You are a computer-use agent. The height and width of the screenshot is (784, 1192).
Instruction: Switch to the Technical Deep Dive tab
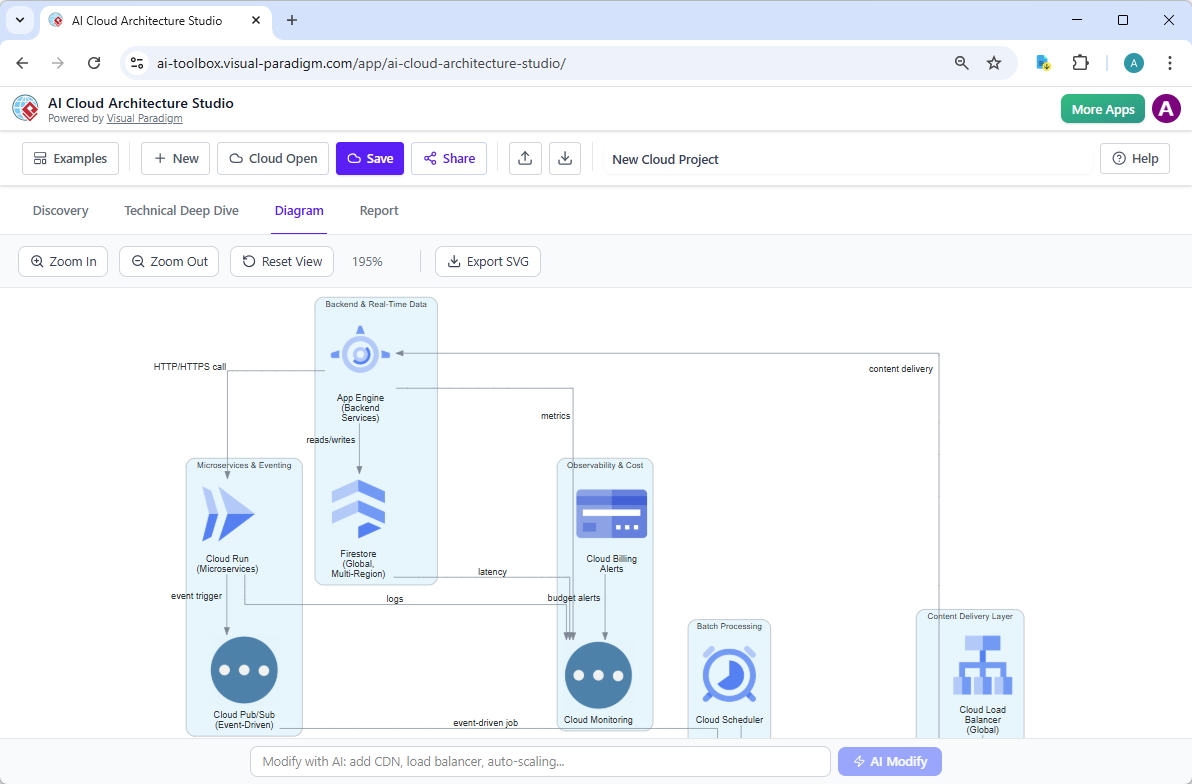click(181, 210)
